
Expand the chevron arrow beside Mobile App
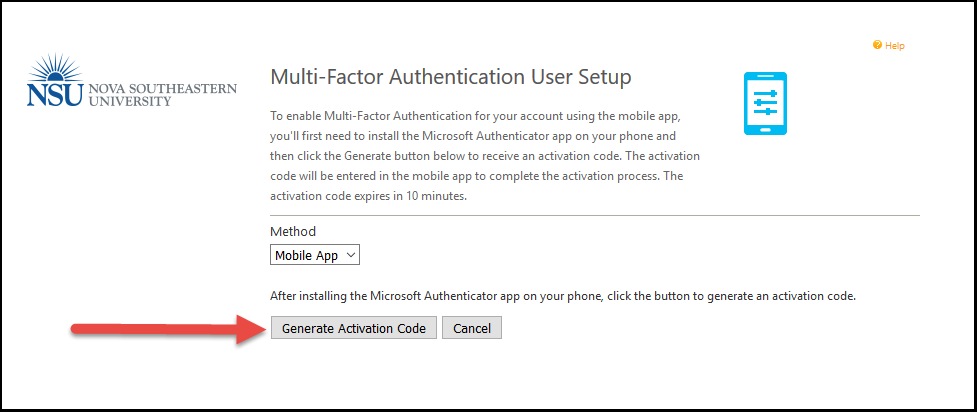pyautogui.click(x=350, y=255)
